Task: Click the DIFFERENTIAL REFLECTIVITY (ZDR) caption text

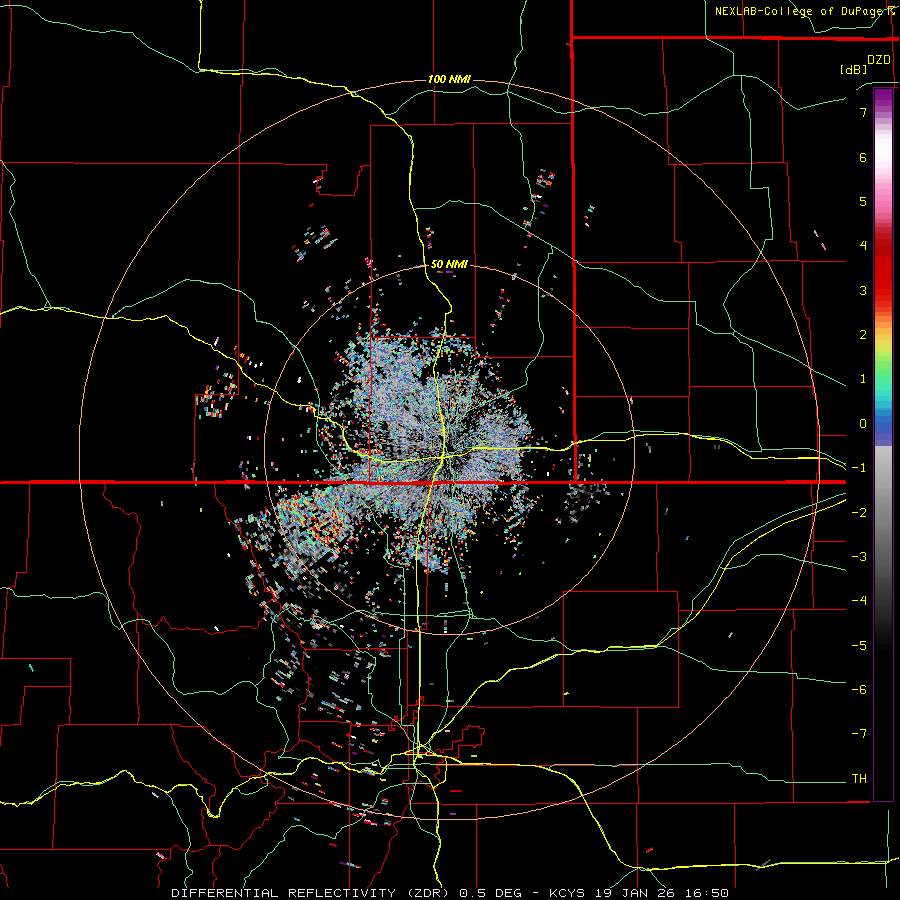Action: 312,893
